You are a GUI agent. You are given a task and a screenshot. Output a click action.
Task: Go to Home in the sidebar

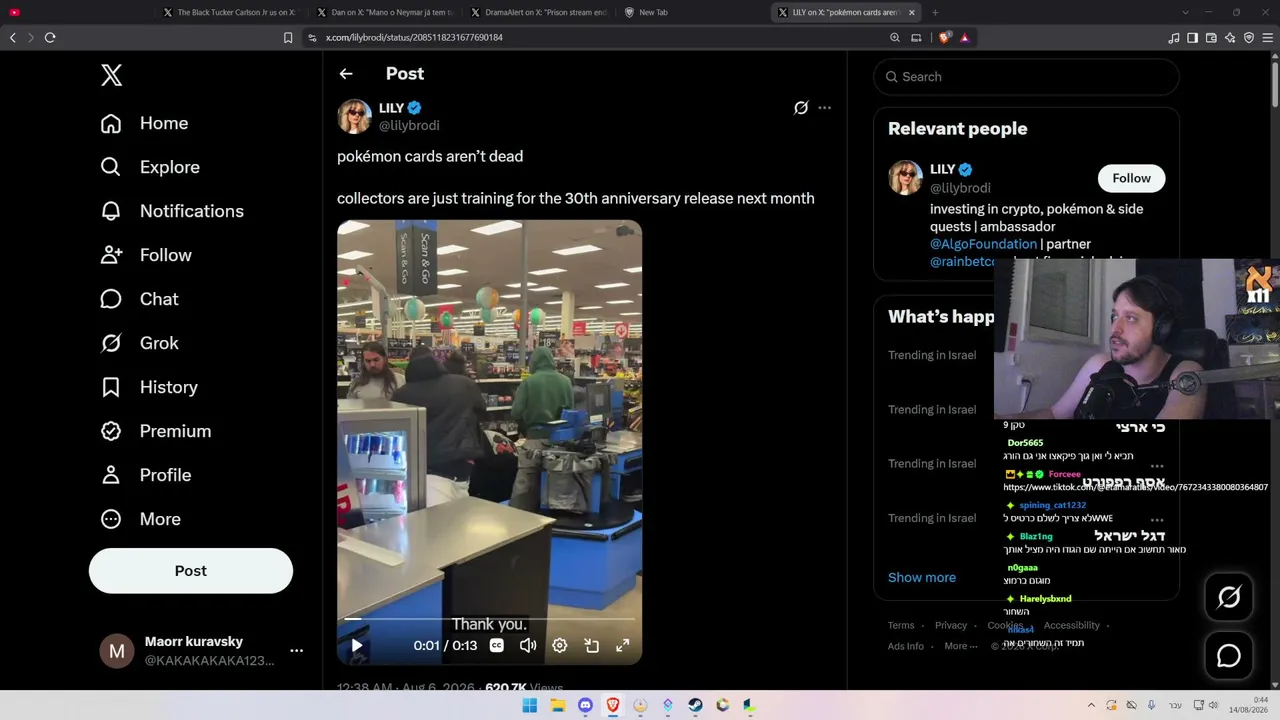coord(144,123)
